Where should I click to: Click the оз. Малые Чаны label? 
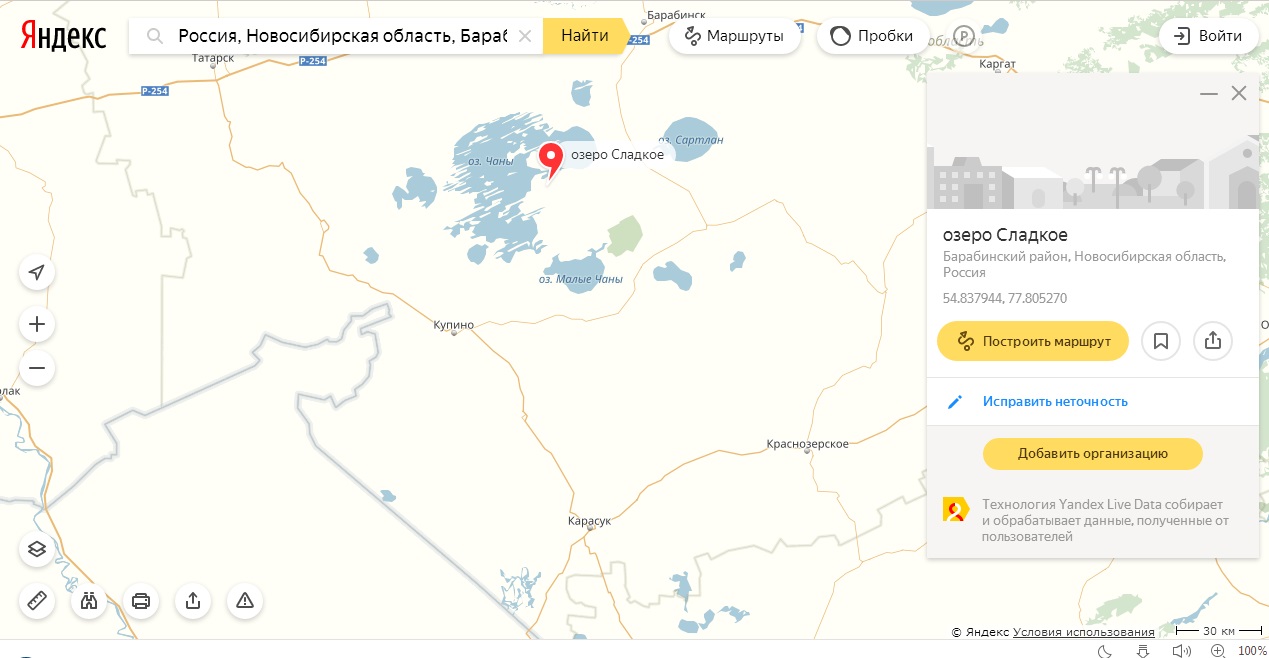pyautogui.click(x=581, y=279)
